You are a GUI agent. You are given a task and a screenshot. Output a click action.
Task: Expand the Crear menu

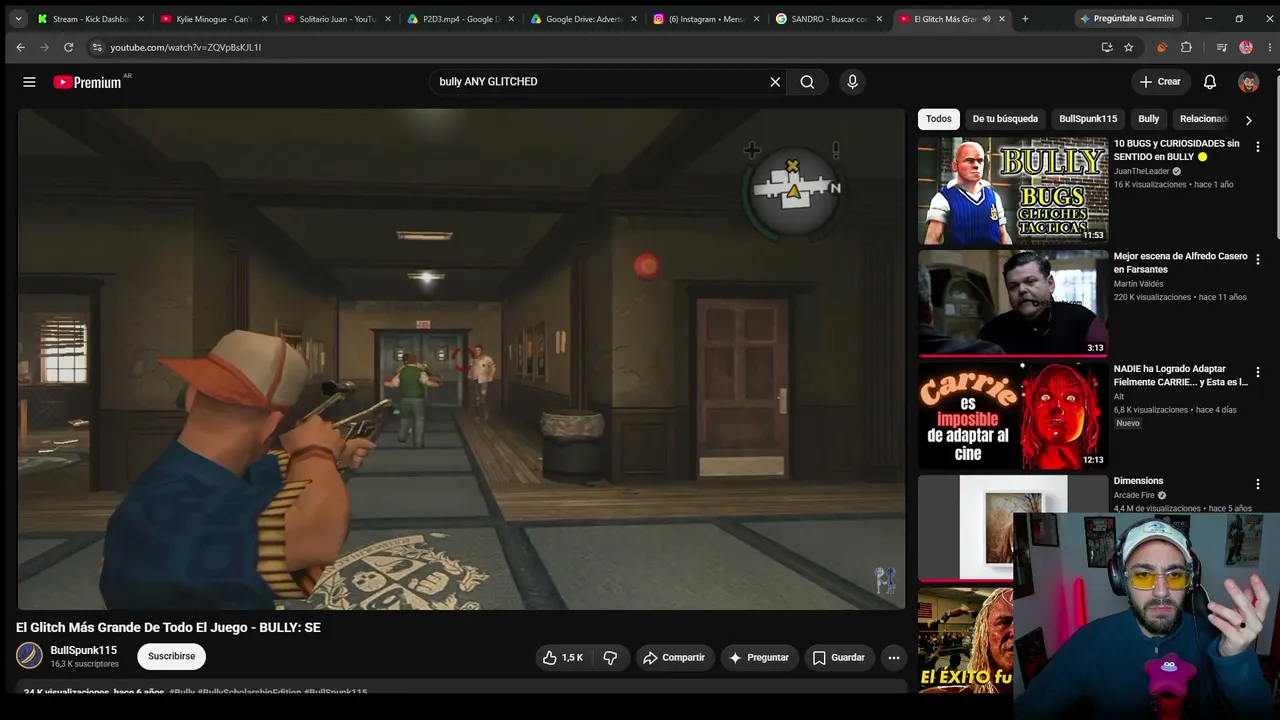tap(1160, 82)
